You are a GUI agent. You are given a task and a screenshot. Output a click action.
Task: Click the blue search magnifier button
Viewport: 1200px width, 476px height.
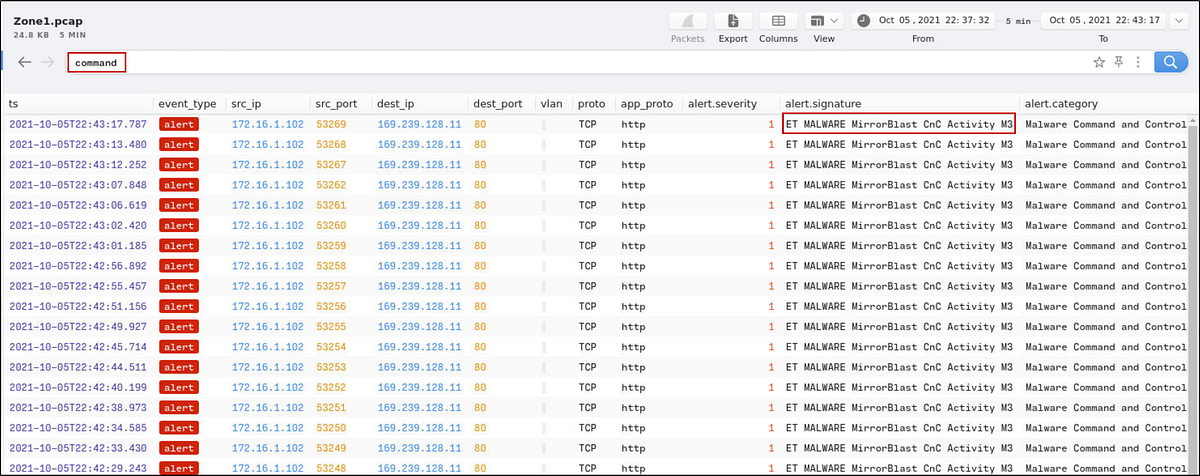[x=1169, y=62]
